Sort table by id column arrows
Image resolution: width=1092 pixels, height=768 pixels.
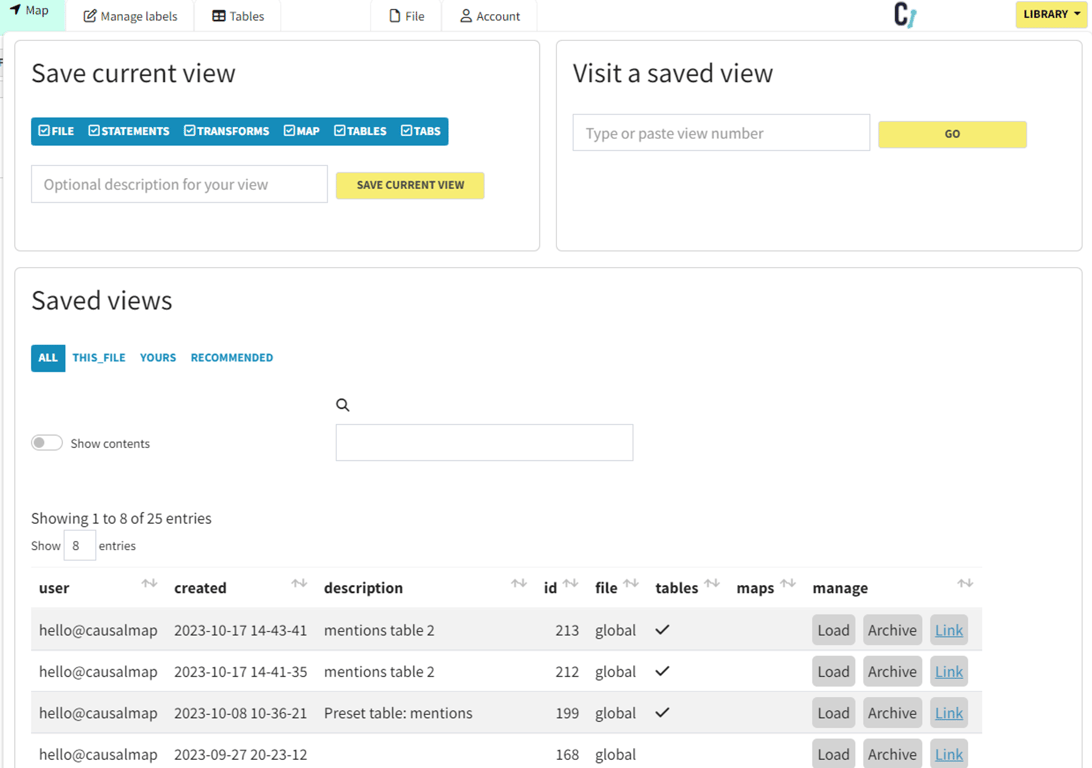point(570,584)
